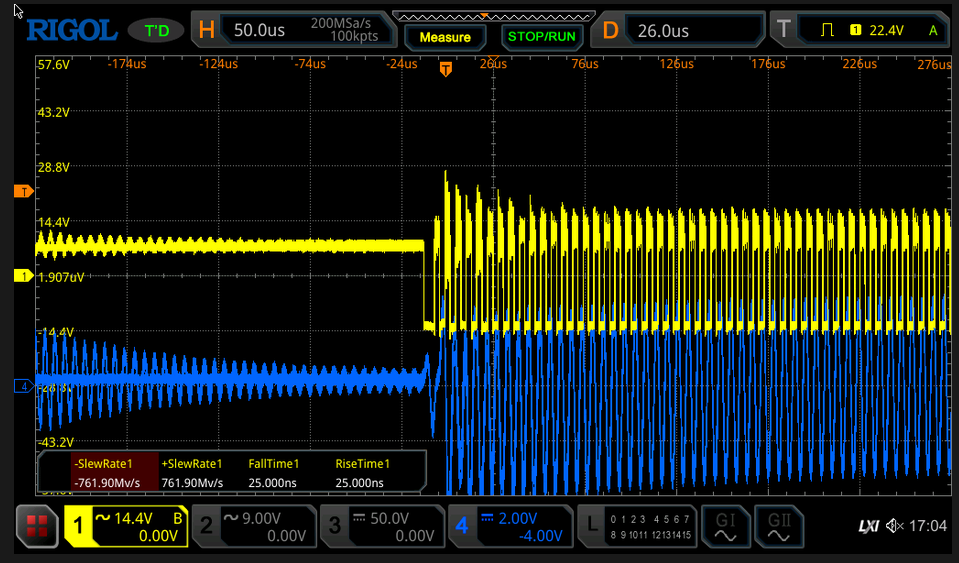
Task: Select the 50.0us timebase value
Action: (x=259, y=30)
